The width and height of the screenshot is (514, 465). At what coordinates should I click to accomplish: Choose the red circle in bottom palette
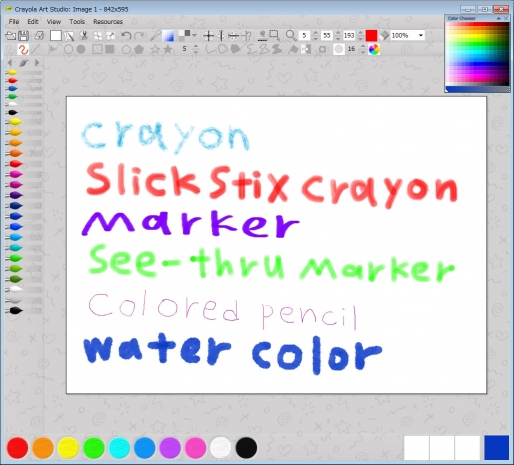click(17, 448)
